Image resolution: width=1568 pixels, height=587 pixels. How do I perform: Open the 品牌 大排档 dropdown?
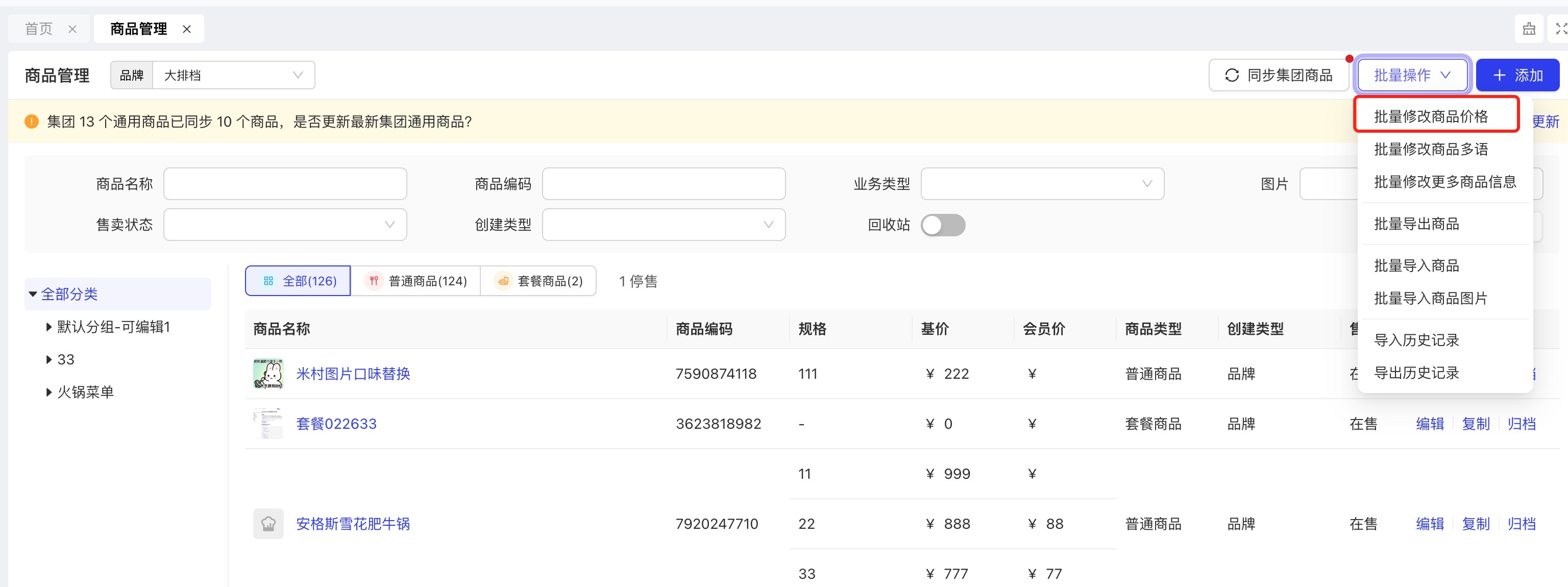pyautogui.click(x=233, y=76)
